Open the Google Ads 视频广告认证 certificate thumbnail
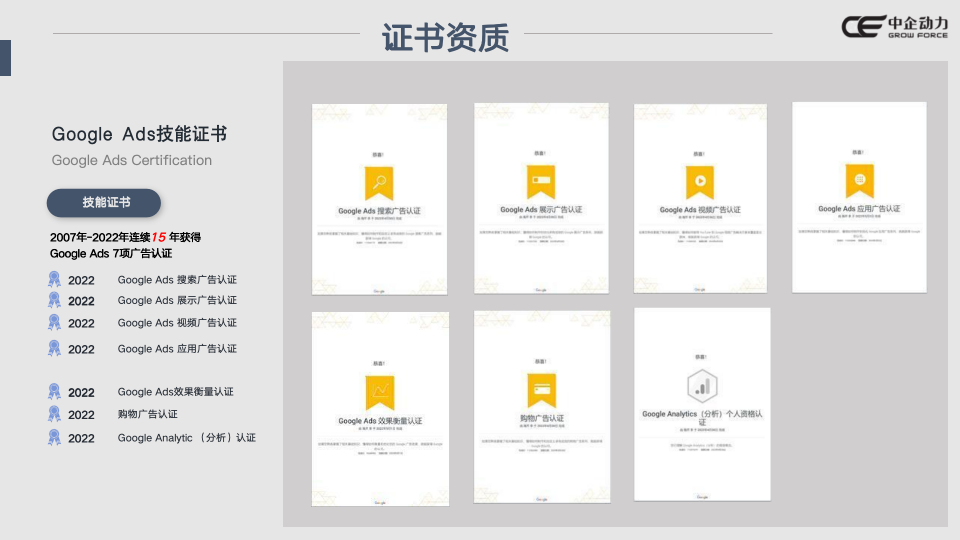The image size is (960, 540). pos(700,198)
